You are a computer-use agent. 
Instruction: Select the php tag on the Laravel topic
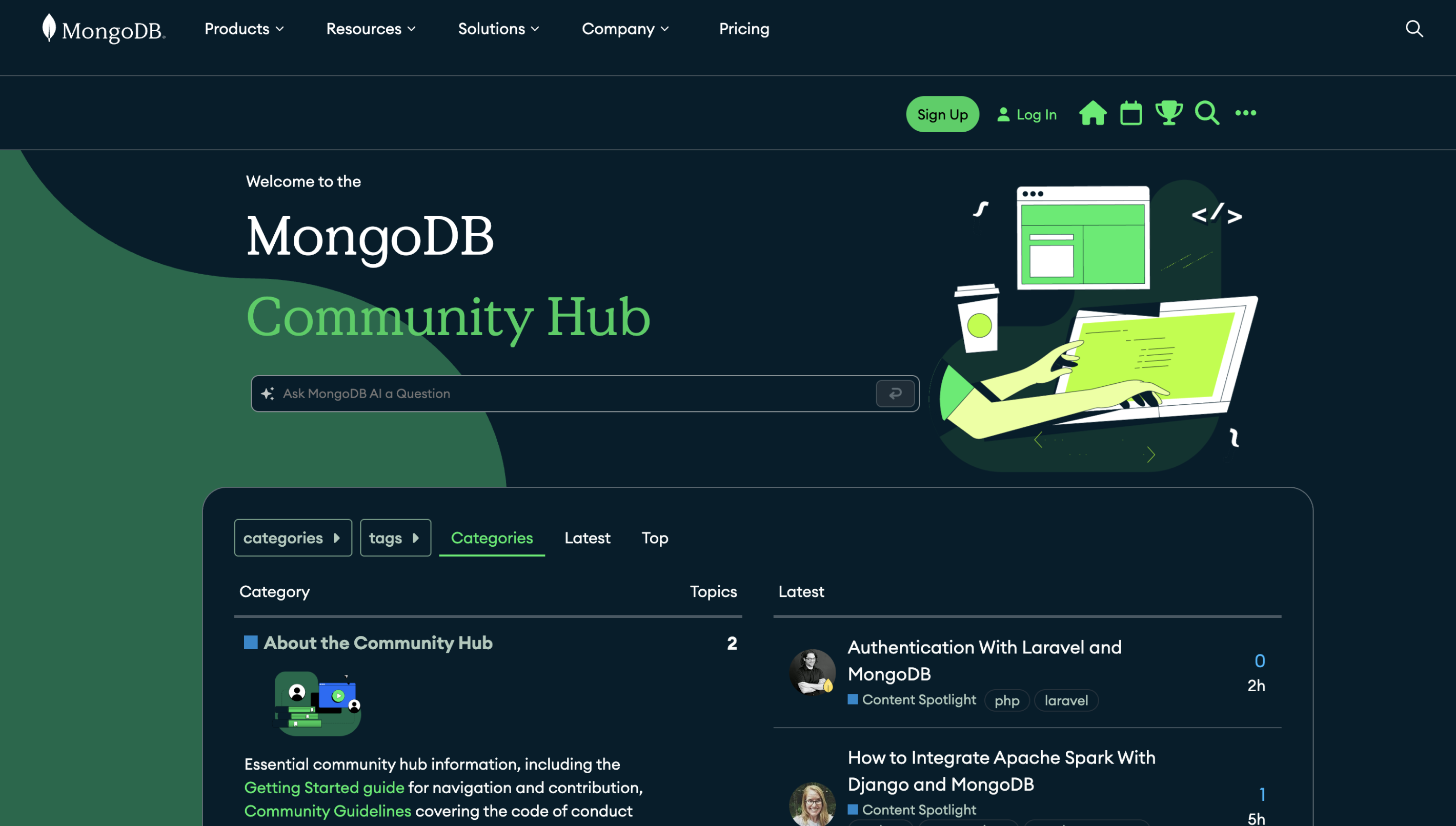(1006, 700)
